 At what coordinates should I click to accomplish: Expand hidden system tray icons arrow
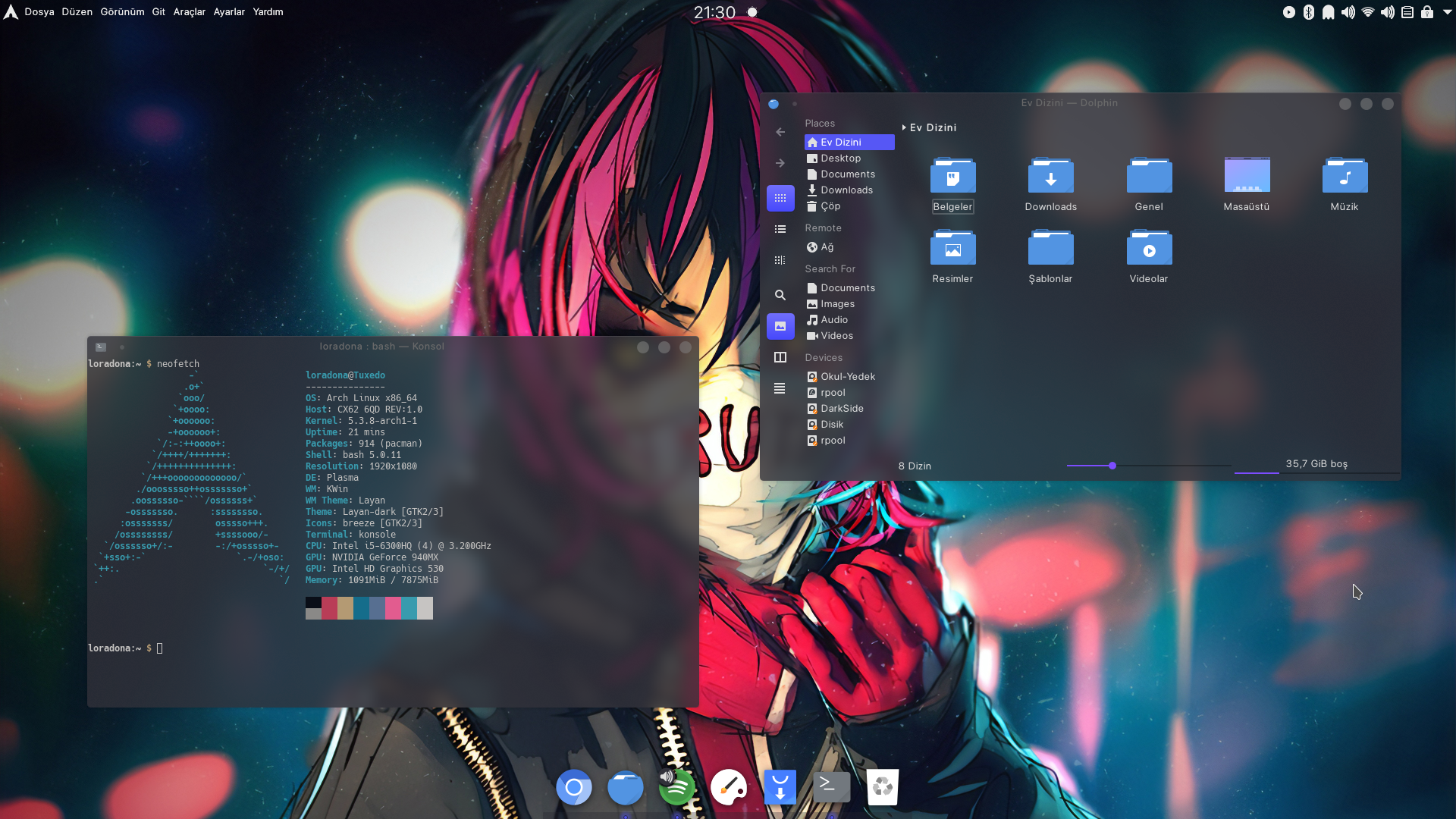(x=1446, y=12)
